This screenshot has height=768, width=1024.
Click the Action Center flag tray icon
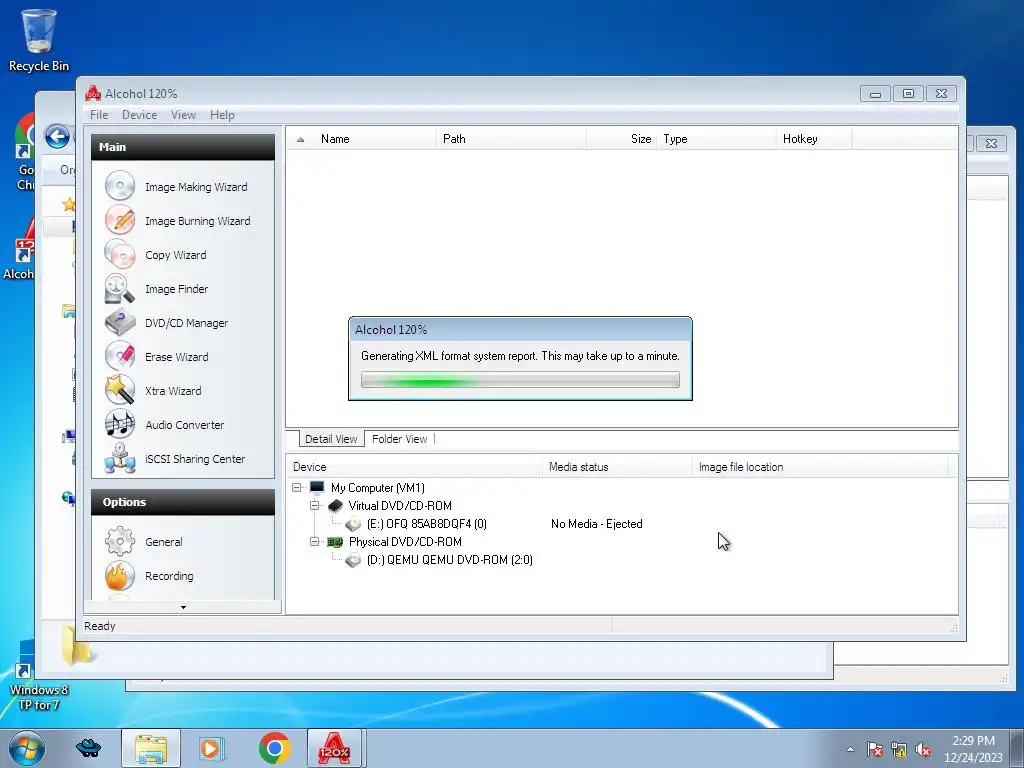click(875, 749)
